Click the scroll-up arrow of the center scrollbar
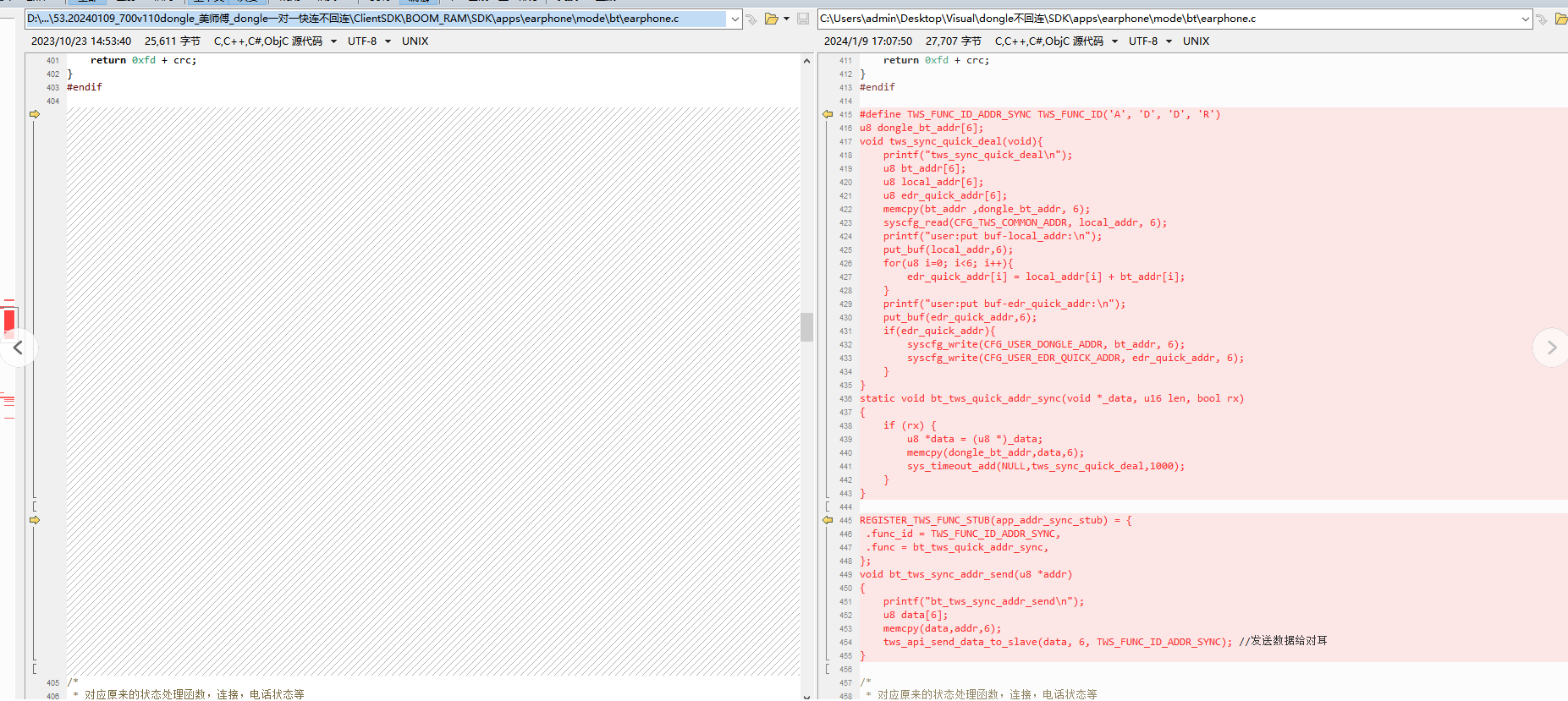This screenshot has height=701, width=1568. pos(806,61)
